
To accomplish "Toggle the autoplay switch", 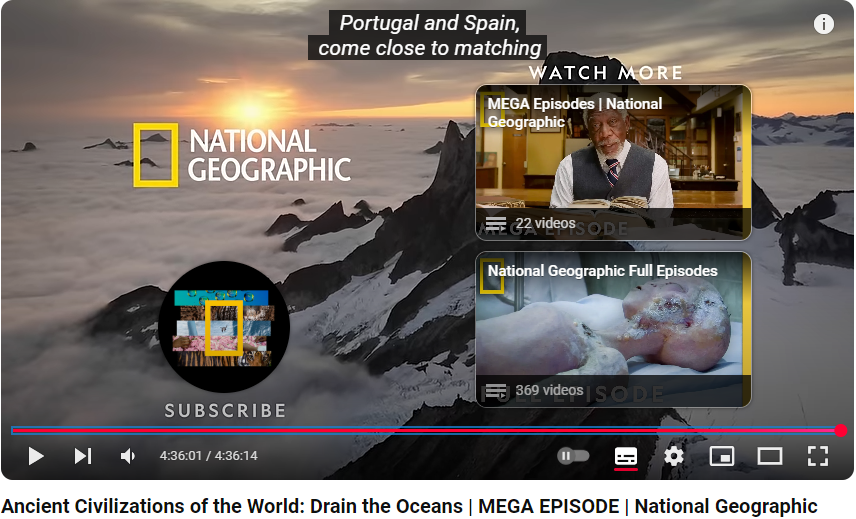I will pyautogui.click(x=573, y=456).
